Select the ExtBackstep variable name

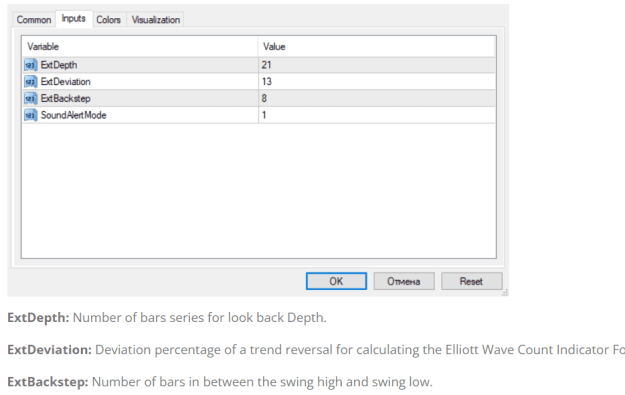point(66,98)
